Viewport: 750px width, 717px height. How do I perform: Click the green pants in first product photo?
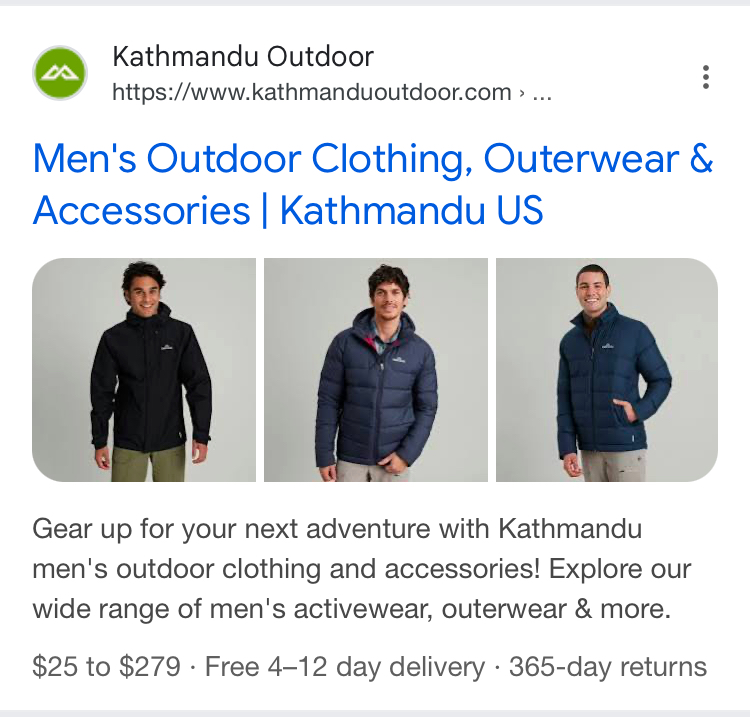(x=149, y=463)
